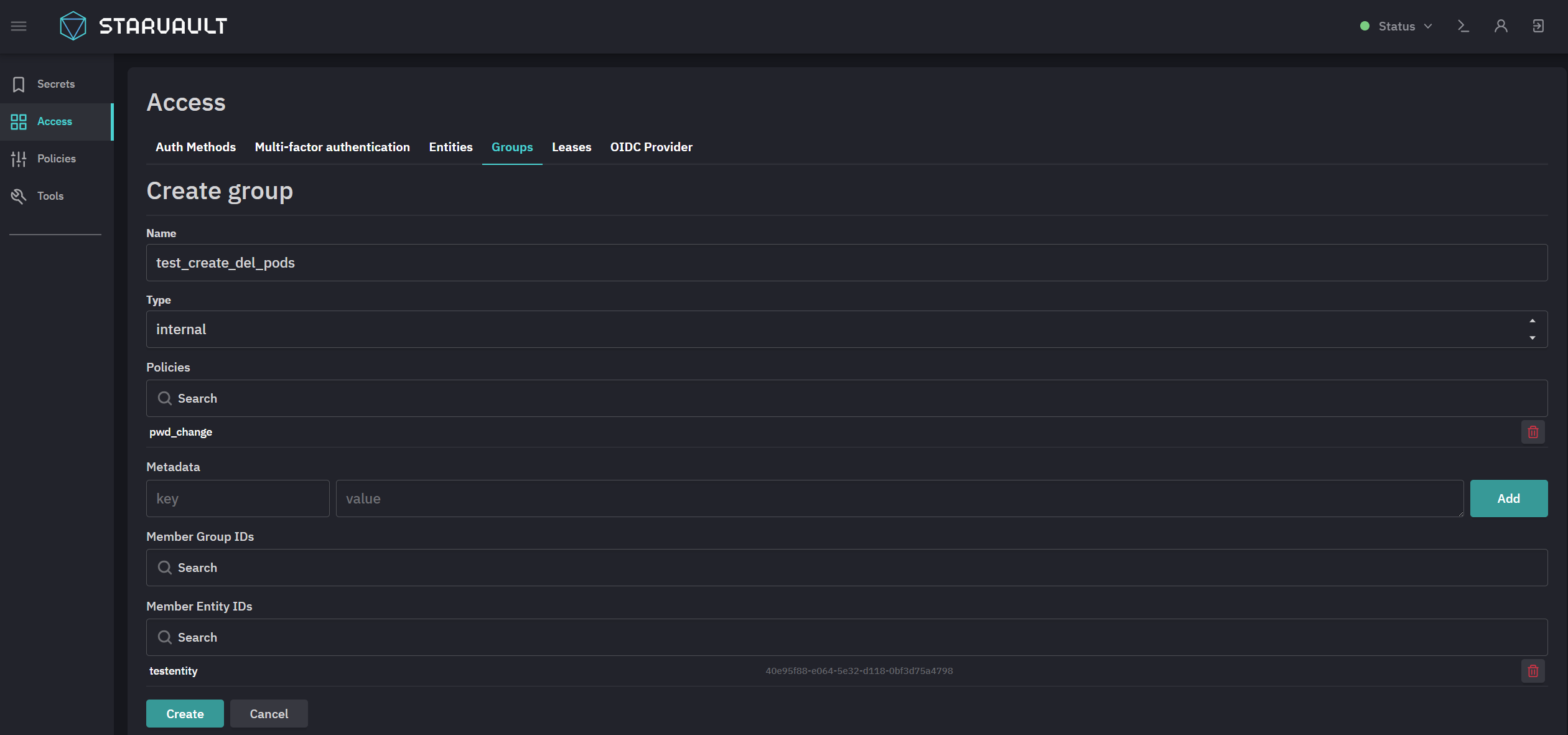Go to Policies in the sidebar

[x=57, y=159]
